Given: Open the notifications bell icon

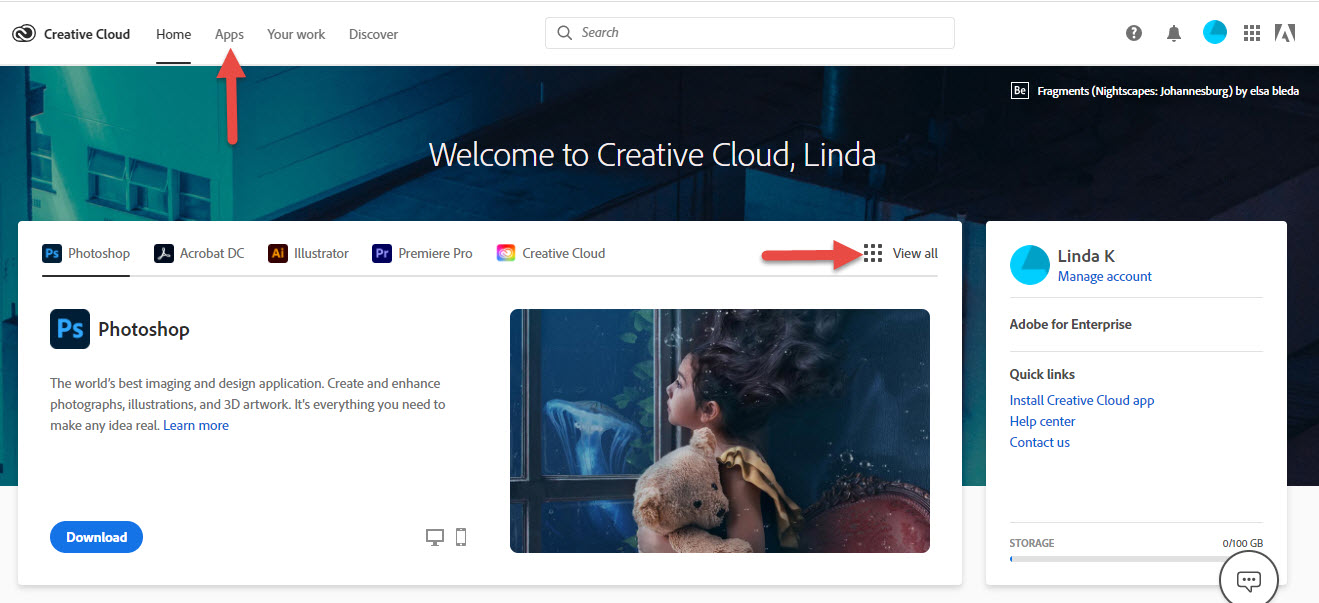Looking at the screenshot, I should [x=1174, y=33].
